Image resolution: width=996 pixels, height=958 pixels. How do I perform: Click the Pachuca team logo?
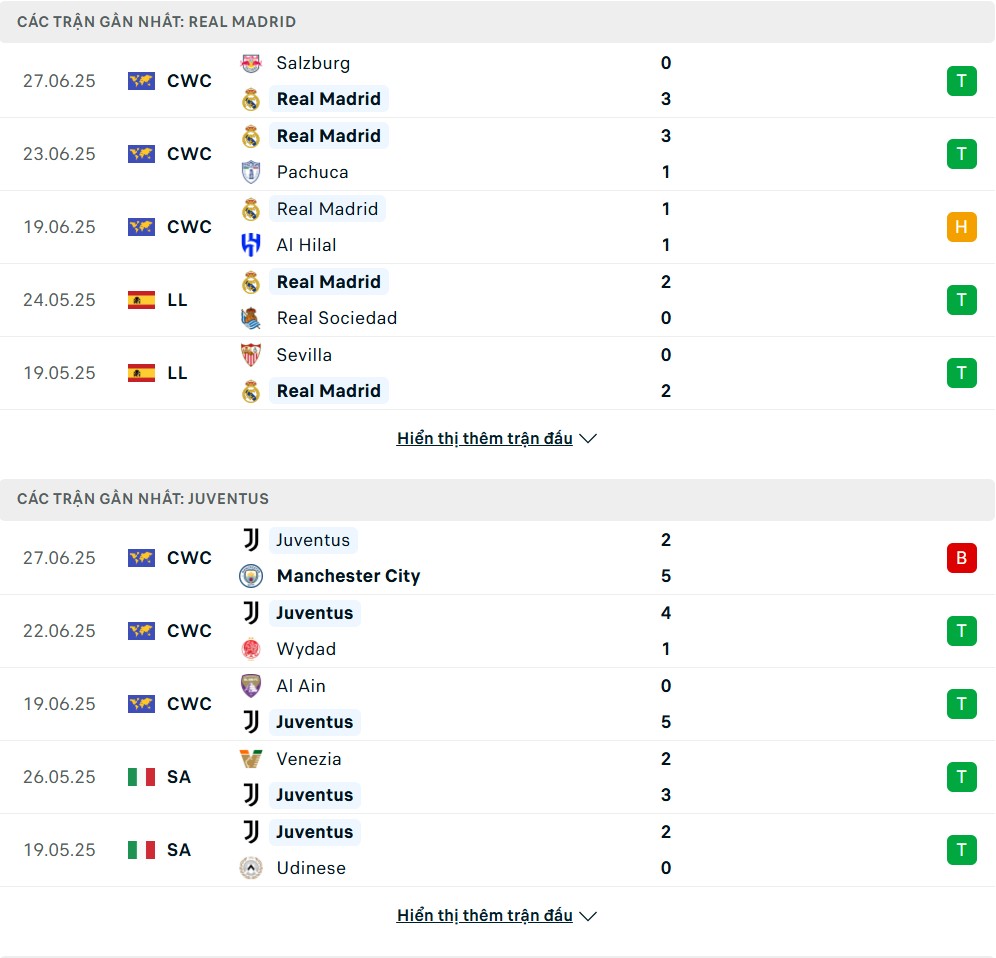[251, 172]
